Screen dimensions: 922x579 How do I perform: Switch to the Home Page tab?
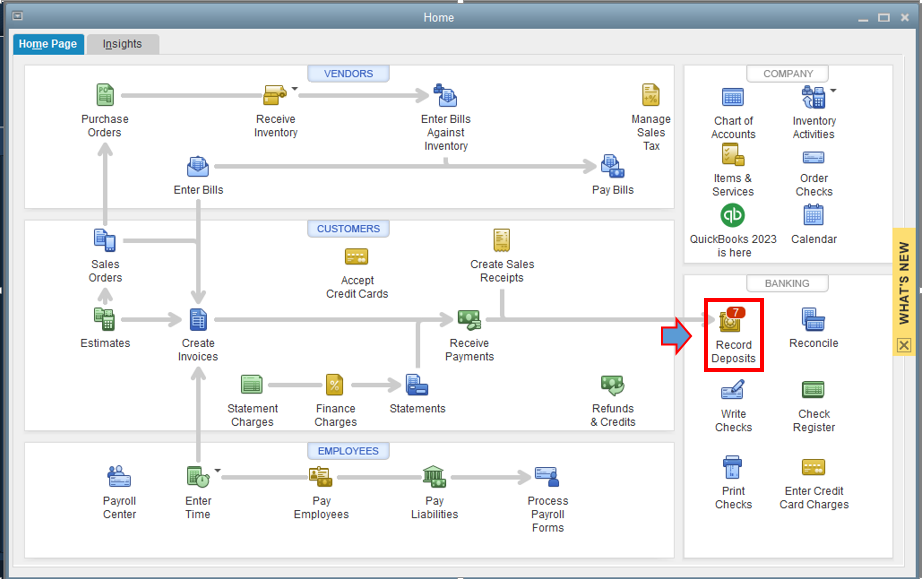[x=48, y=44]
